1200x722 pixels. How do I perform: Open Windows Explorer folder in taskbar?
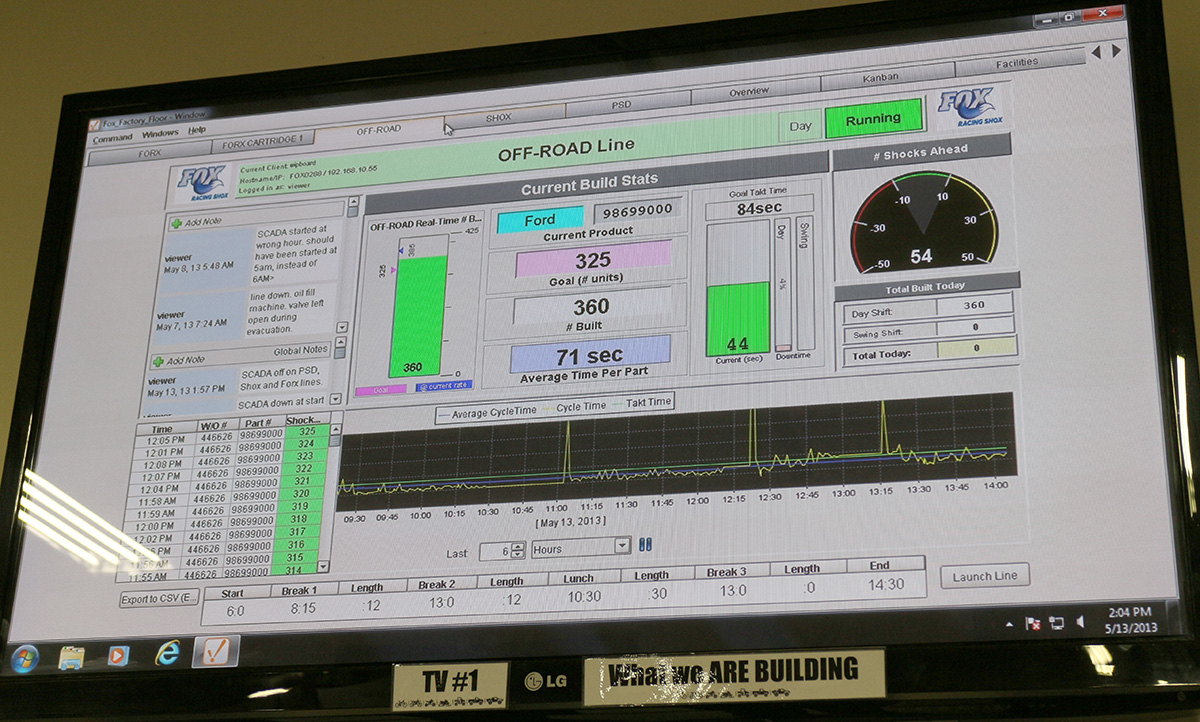pos(71,657)
